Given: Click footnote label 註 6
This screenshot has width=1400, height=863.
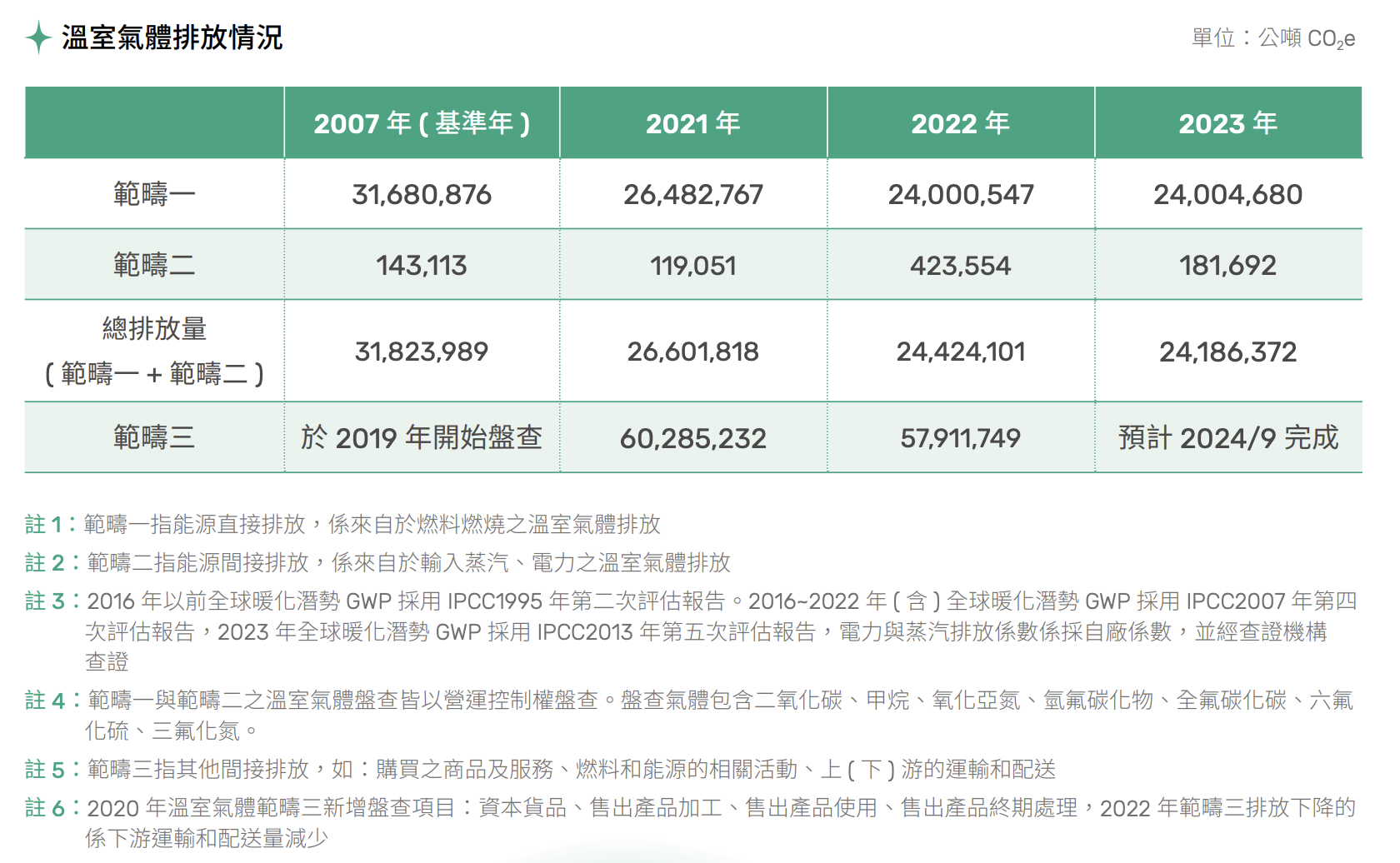Looking at the screenshot, I should click(x=52, y=807).
